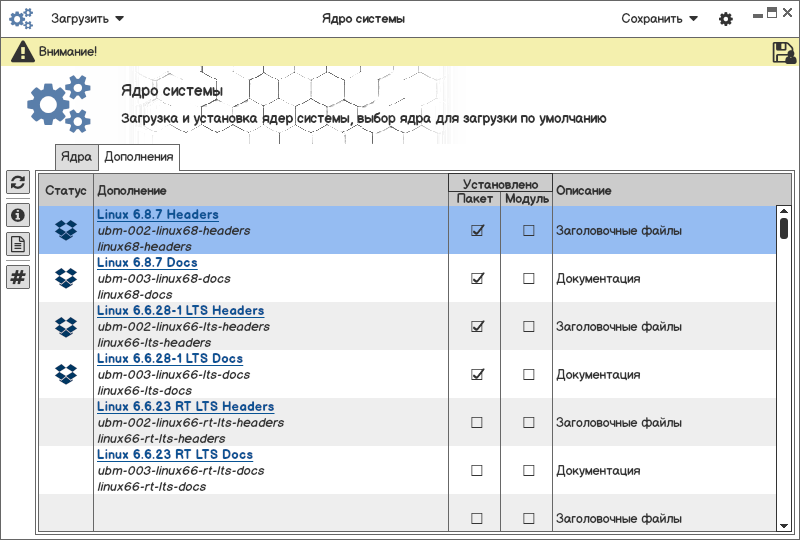The image size is (800, 540).
Task: Expand the Сохранить dropdown menu
Action: click(x=659, y=18)
